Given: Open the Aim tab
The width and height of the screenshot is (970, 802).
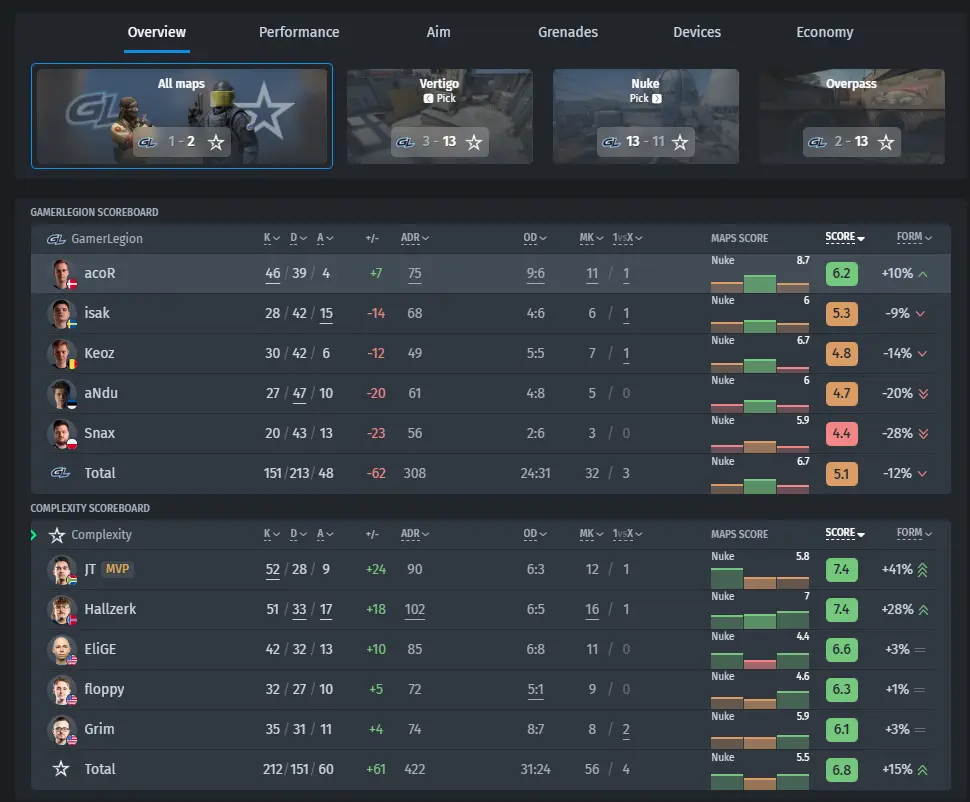Looking at the screenshot, I should [x=438, y=32].
